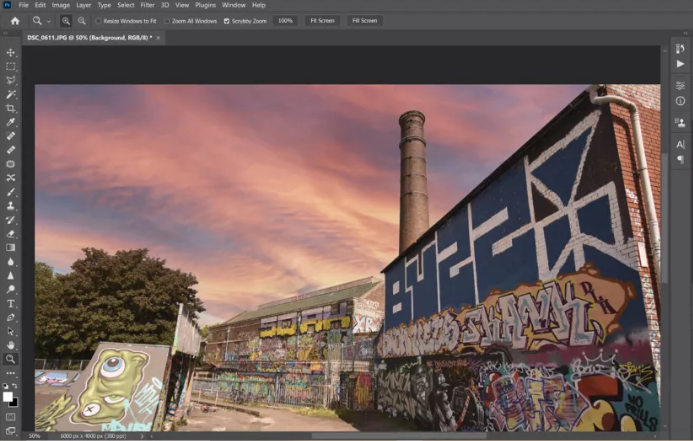The image size is (693, 441).
Task: Click the foreground color swatch
Action: [x=8, y=396]
